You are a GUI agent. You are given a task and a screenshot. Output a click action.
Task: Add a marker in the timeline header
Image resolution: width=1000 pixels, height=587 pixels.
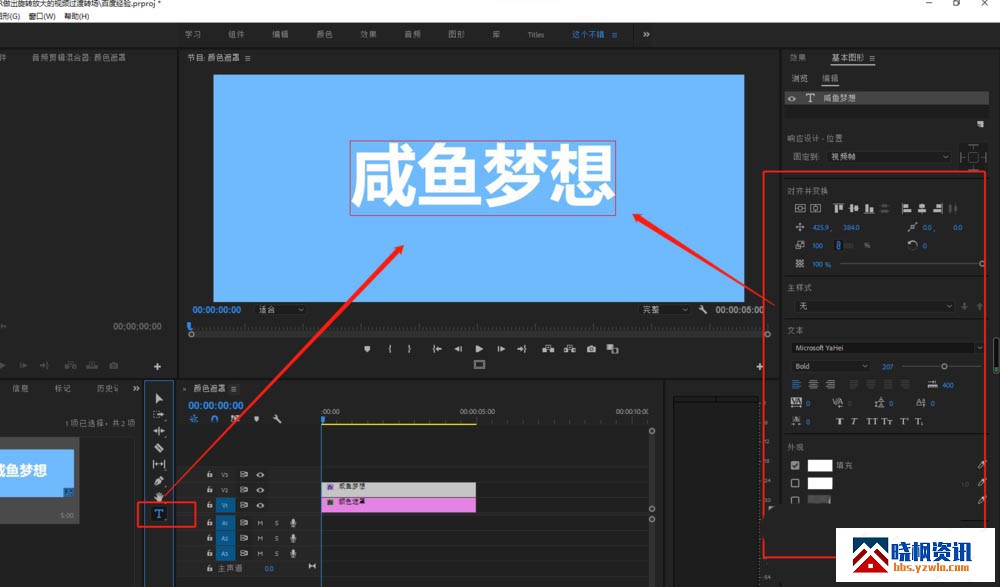256,419
